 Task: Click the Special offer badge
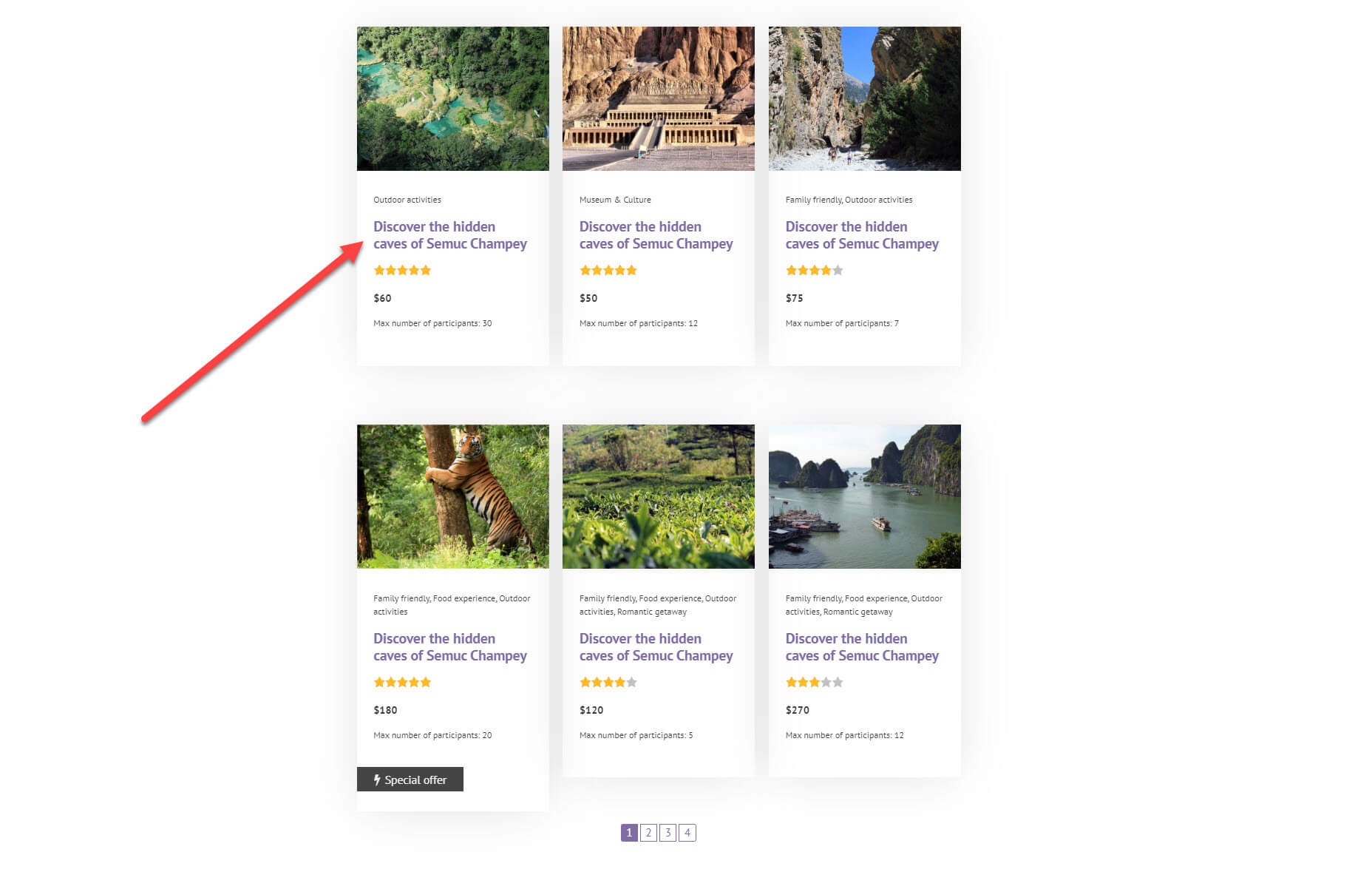click(410, 780)
